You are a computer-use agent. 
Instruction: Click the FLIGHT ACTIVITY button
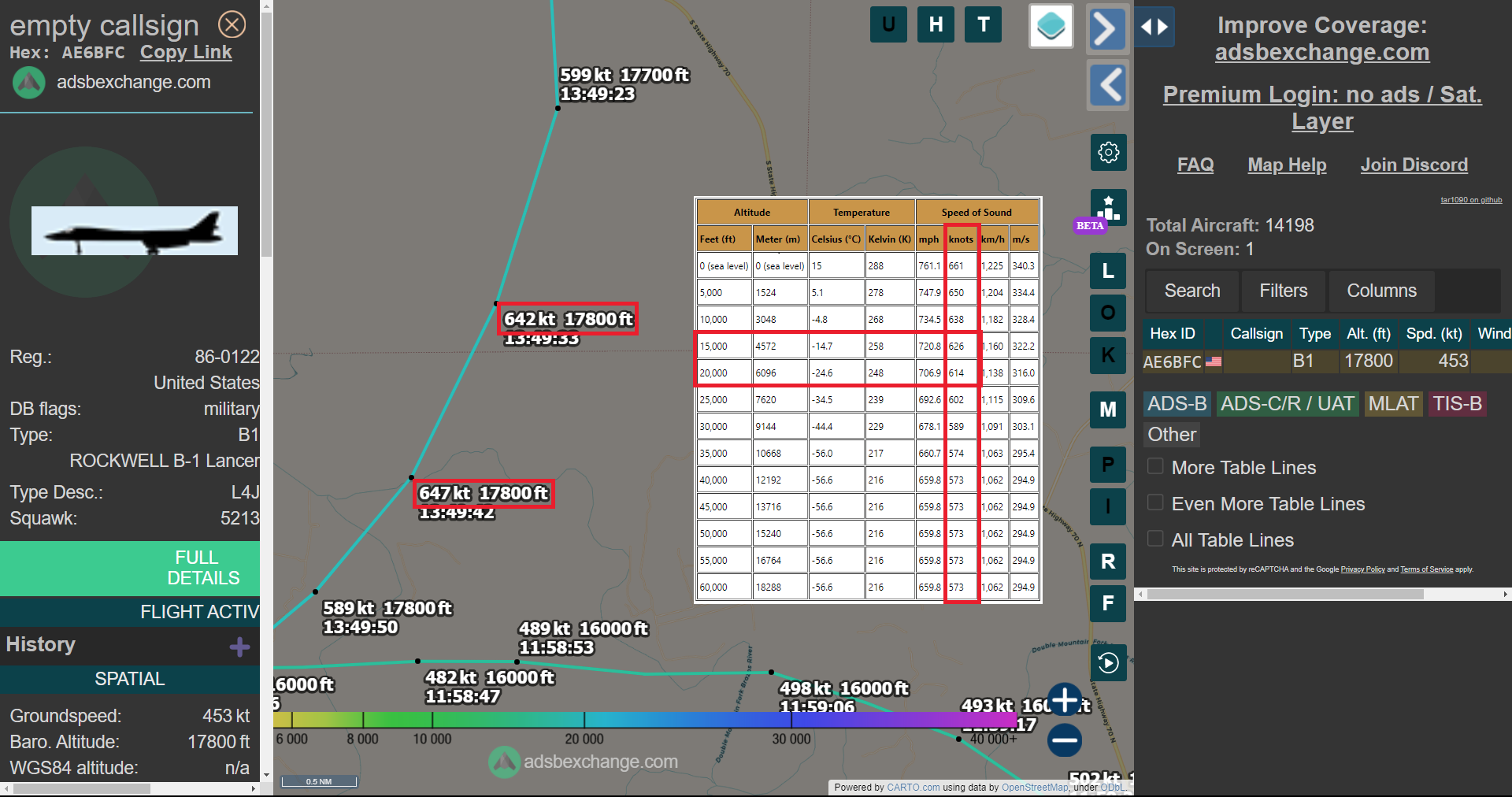click(x=130, y=612)
